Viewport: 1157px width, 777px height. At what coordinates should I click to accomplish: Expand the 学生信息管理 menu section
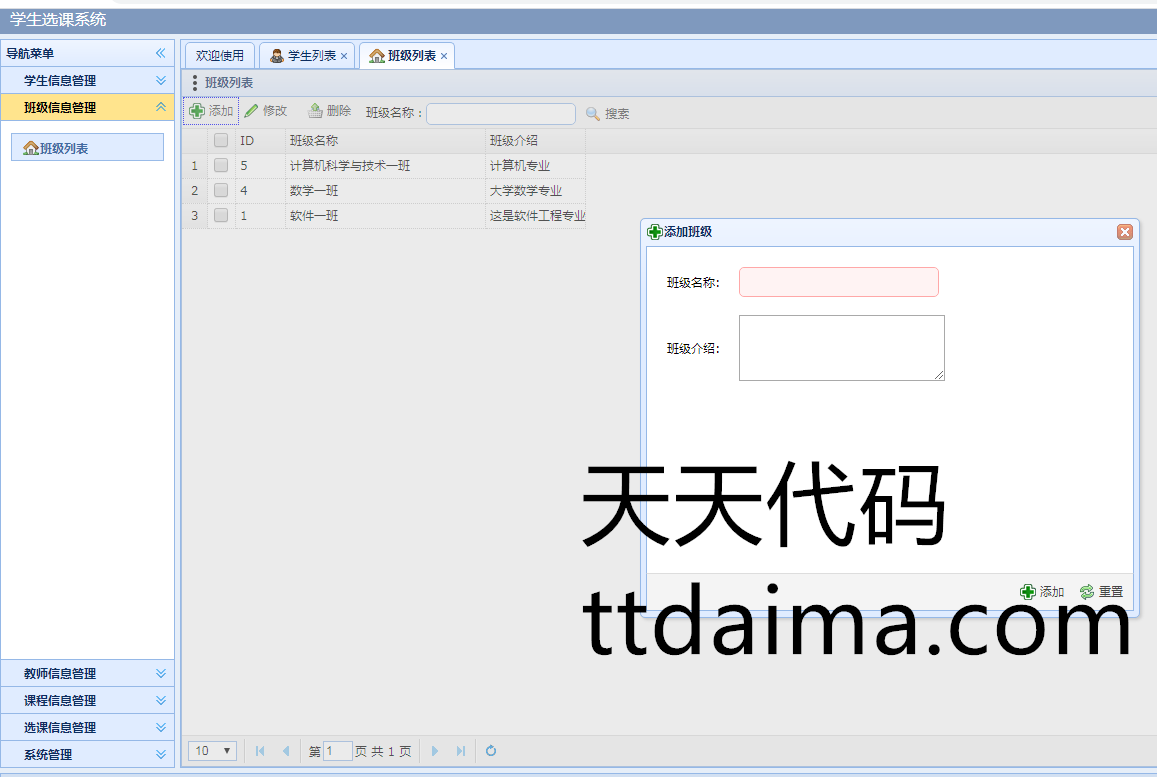160,80
